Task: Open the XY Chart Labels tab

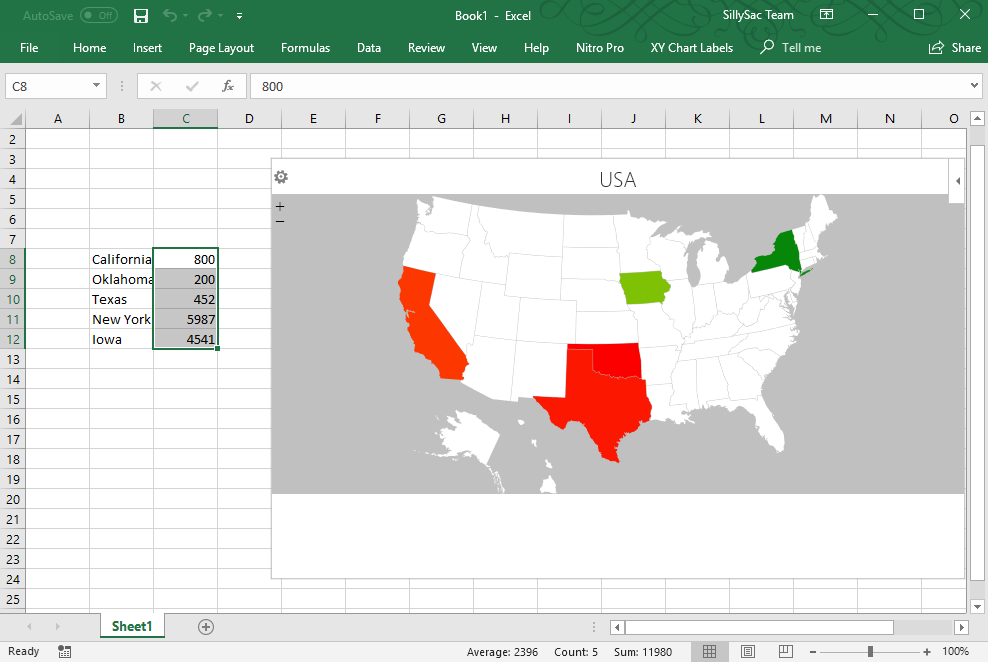Action: tap(691, 48)
